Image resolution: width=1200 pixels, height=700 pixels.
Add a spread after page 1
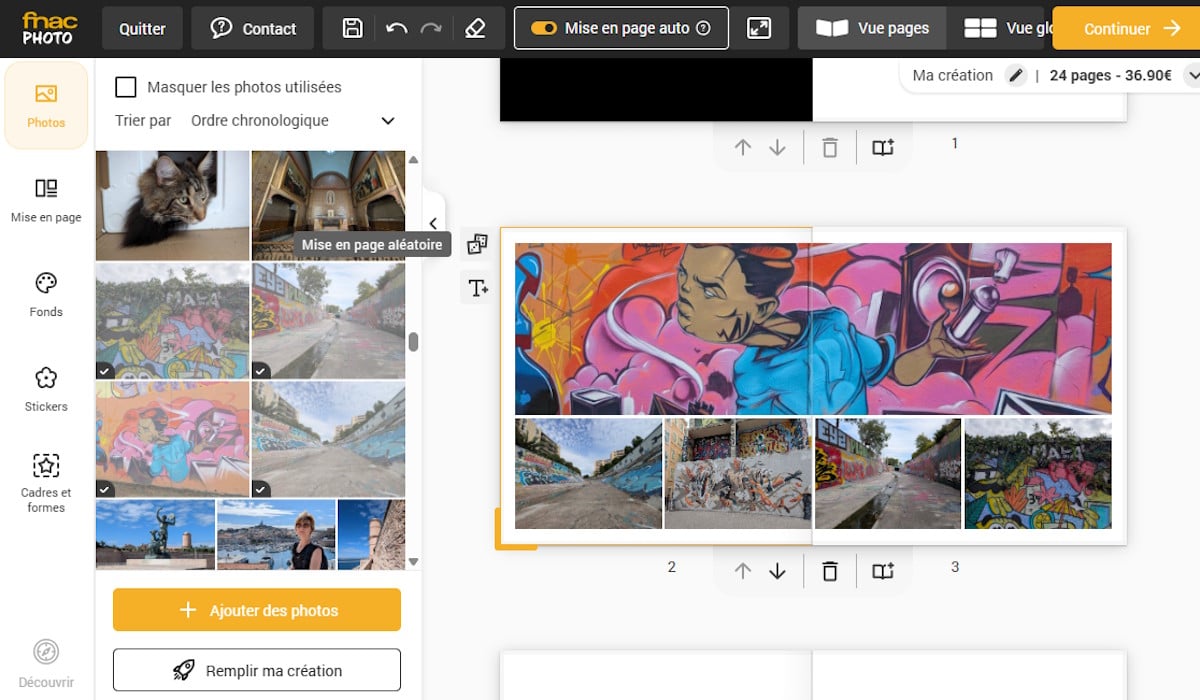(x=882, y=148)
